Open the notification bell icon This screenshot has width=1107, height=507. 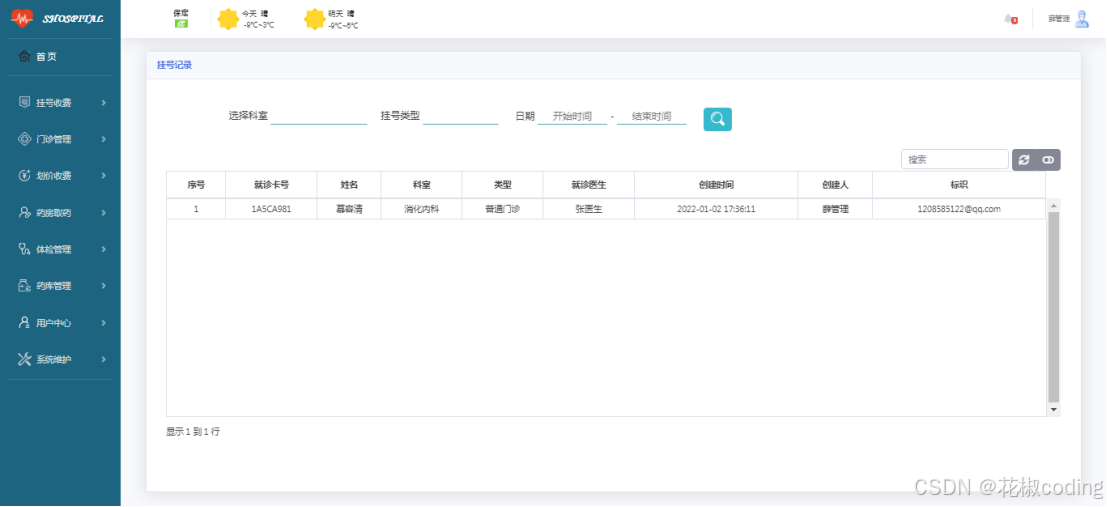point(1010,20)
